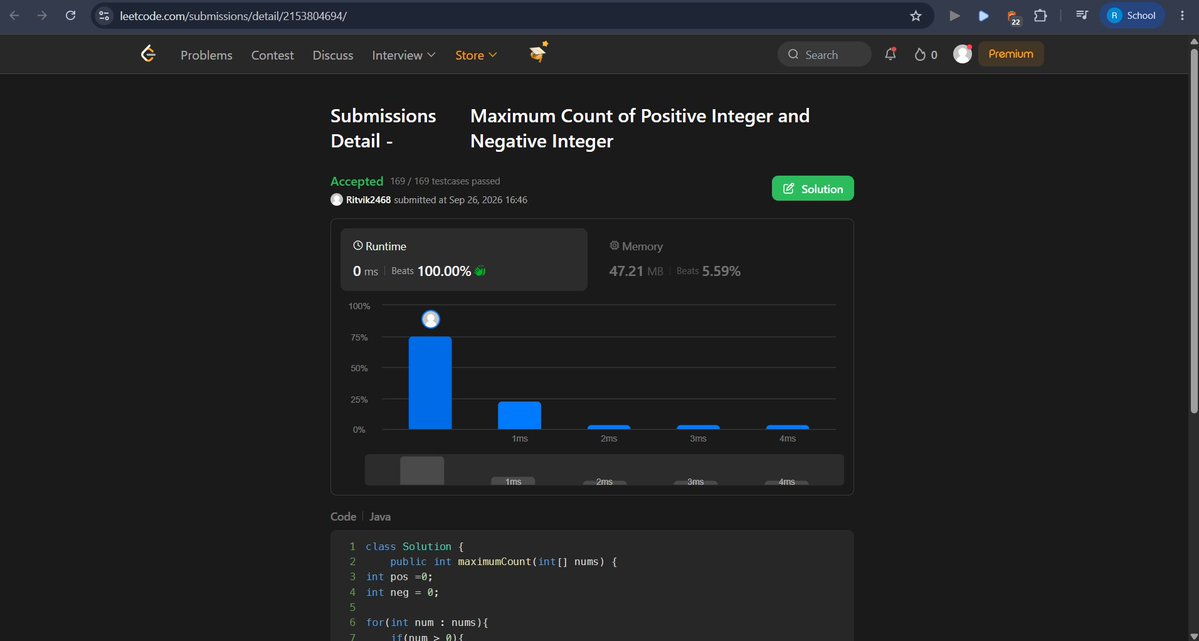Screen dimensions: 1199x641
Task: Click the green Solution button
Action: pos(813,189)
